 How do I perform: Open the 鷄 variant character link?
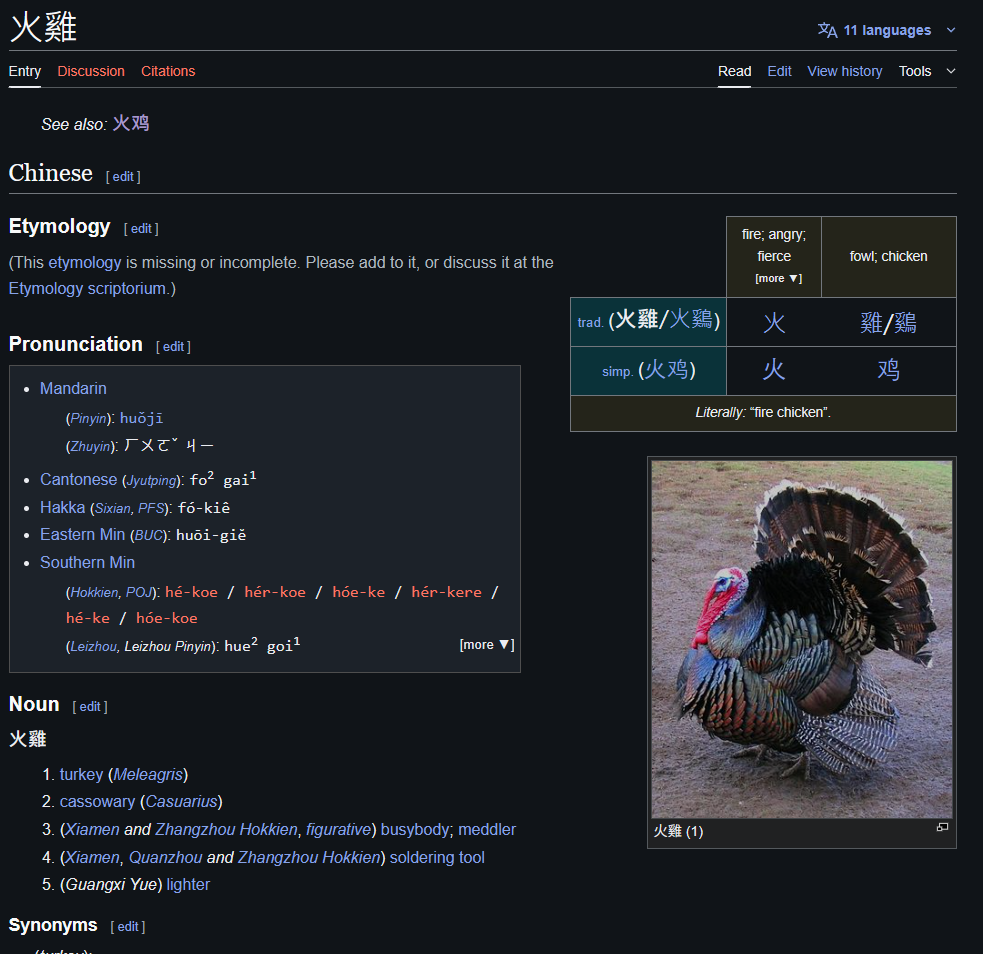905,323
